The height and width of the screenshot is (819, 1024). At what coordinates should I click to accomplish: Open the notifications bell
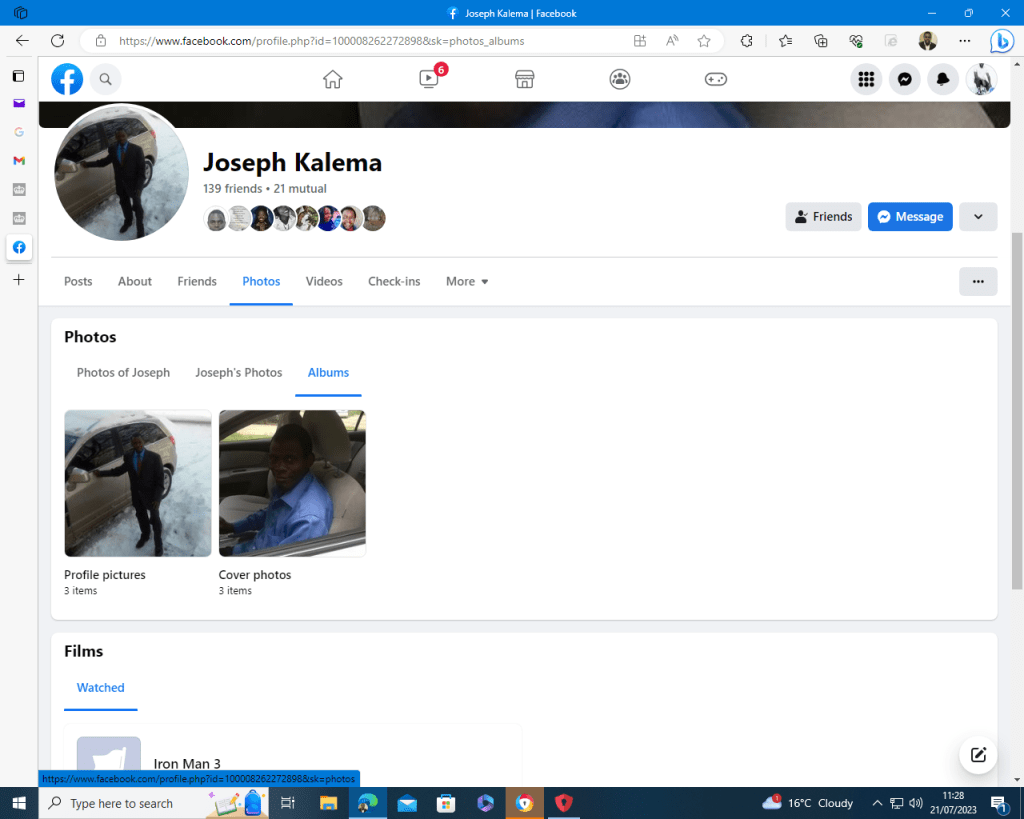(x=943, y=80)
